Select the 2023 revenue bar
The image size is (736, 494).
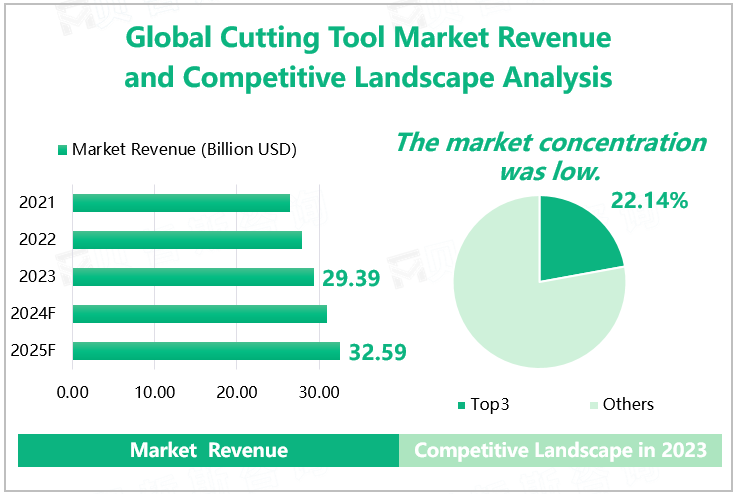point(193,277)
